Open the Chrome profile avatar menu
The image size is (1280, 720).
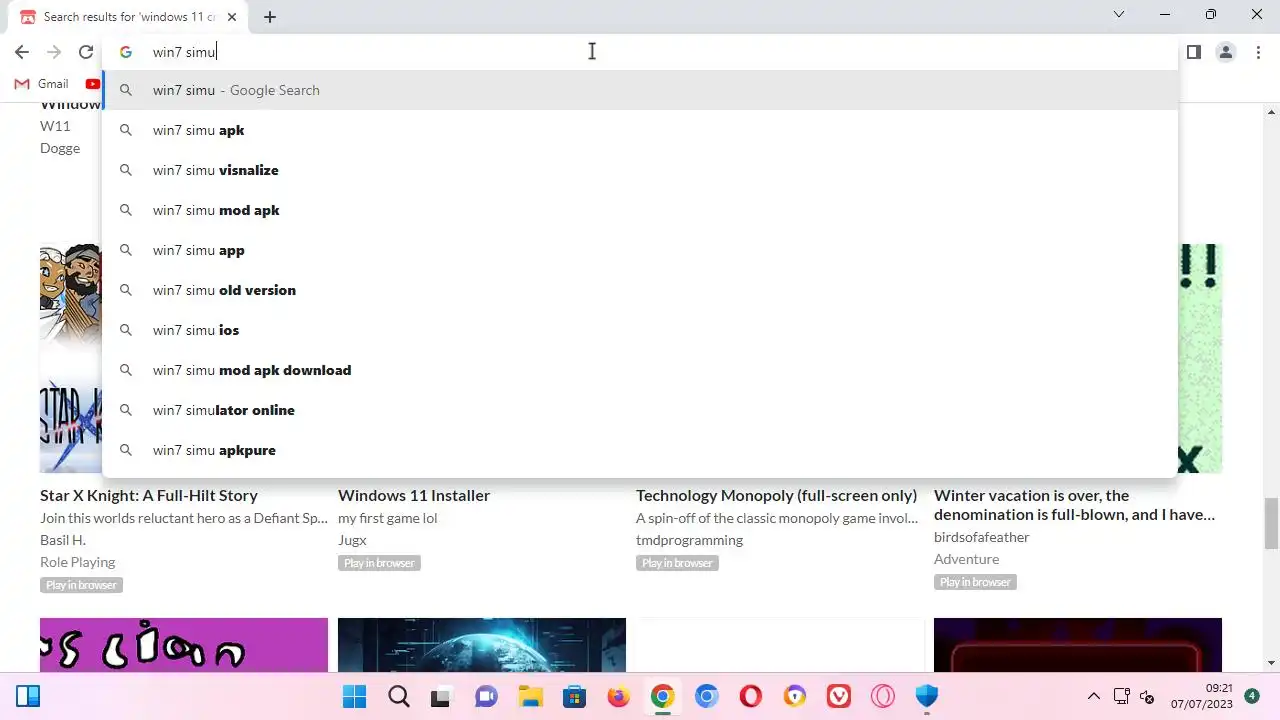pos(1225,52)
